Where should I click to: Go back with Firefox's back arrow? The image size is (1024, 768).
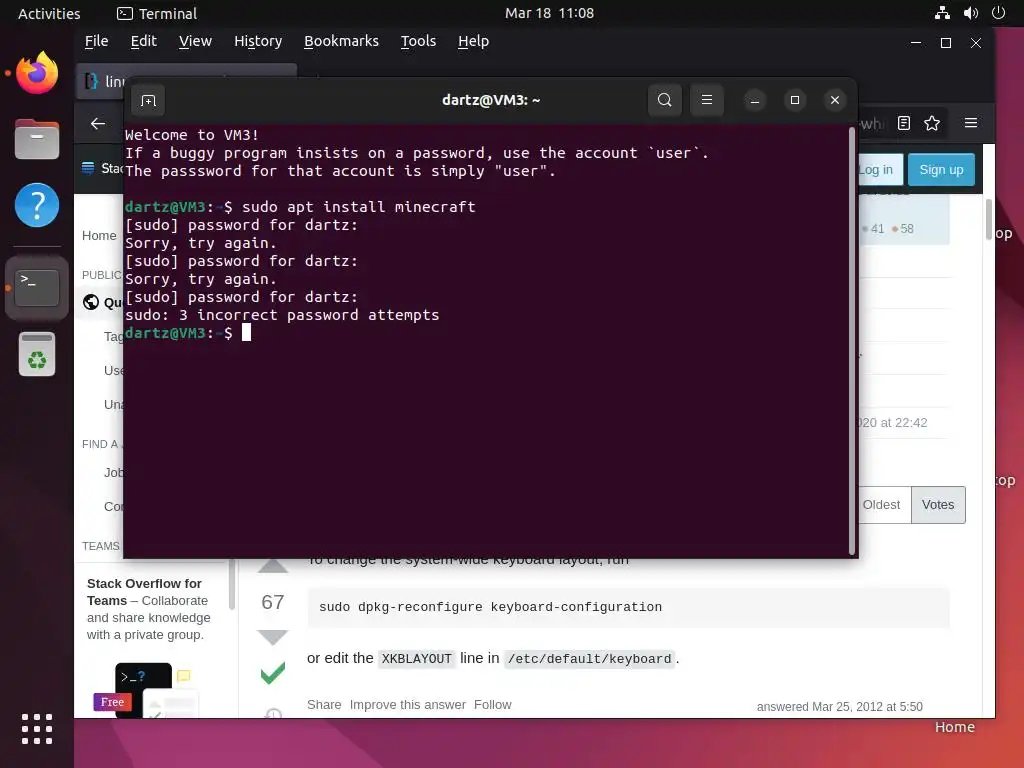(x=98, y=123)
